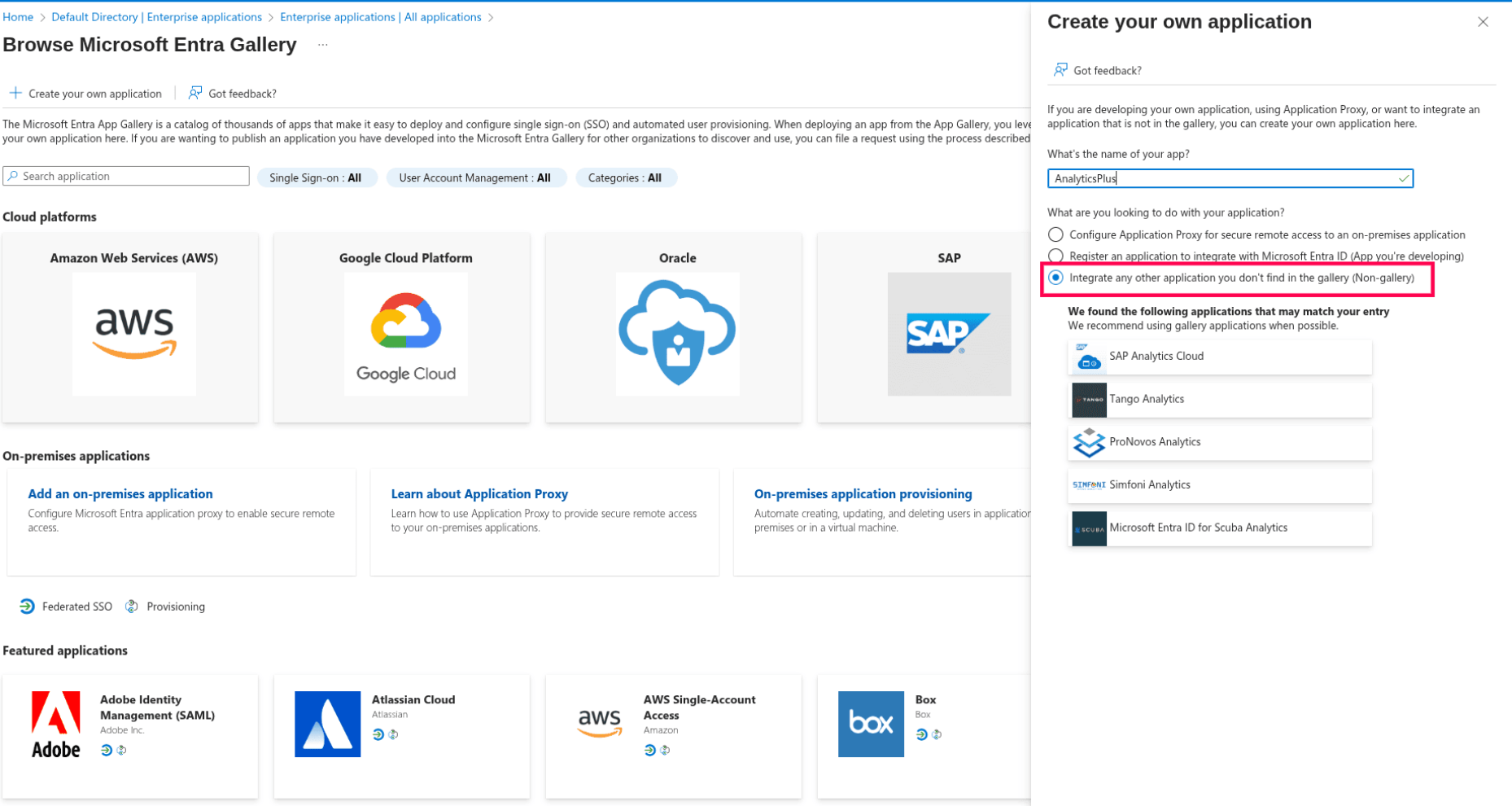The width and height of the screenshot is (1512, 806).
Task: Click Got feedback? in the gallery toolbar
Action: tap(233, 94)
